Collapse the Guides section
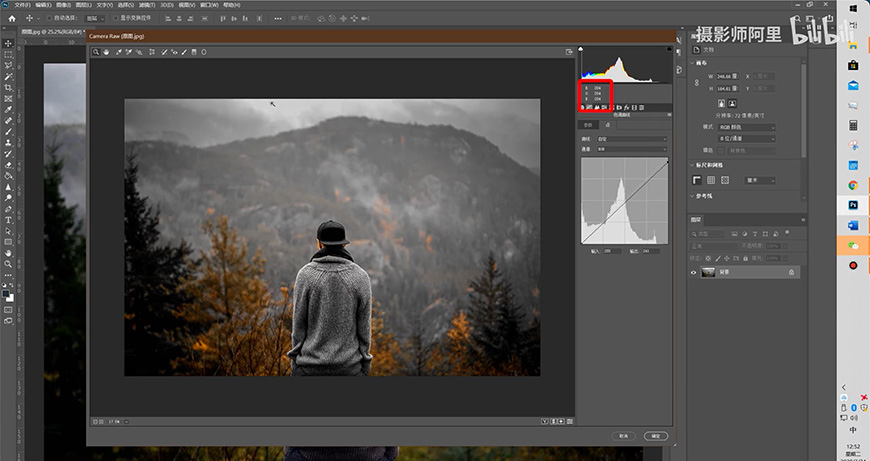Screen dimensions: 870x461 692,196
